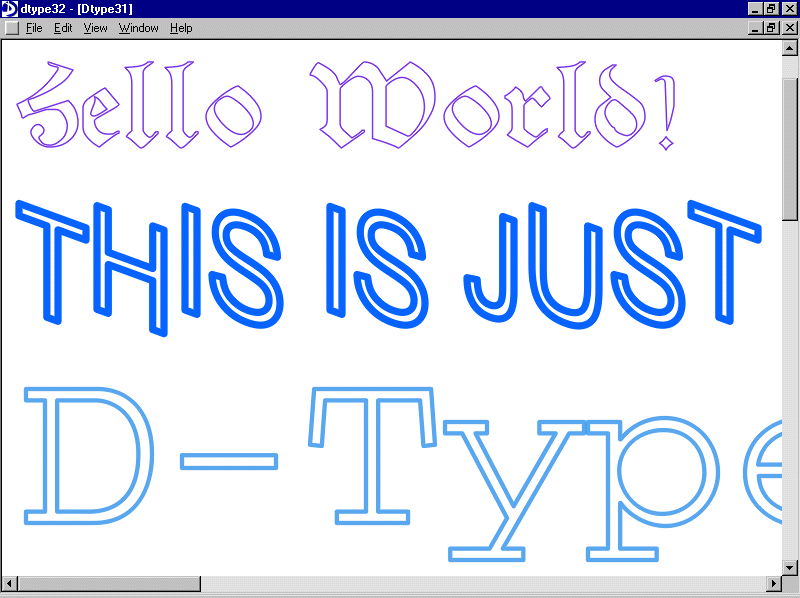
Task: Open the Edit menu
Action: [x=63, y=28]
